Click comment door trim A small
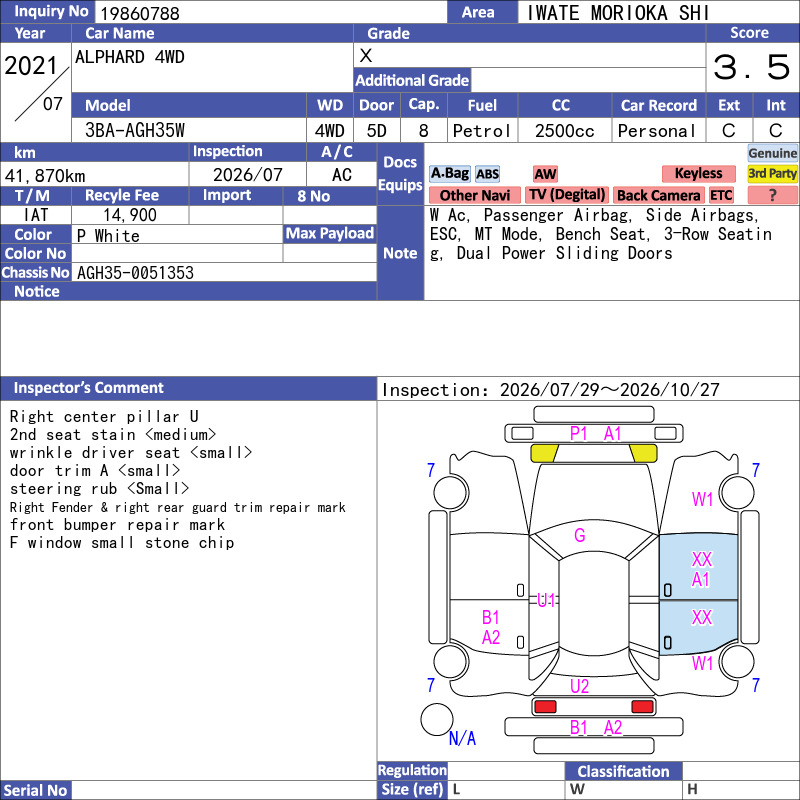 click(95, 470)
